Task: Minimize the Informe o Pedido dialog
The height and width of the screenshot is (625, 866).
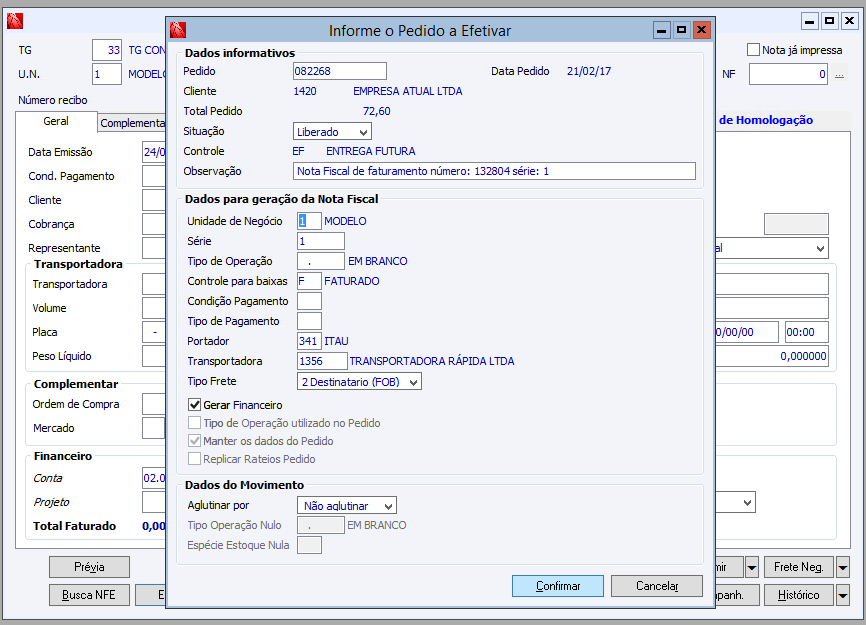Action: click(661, 30)
